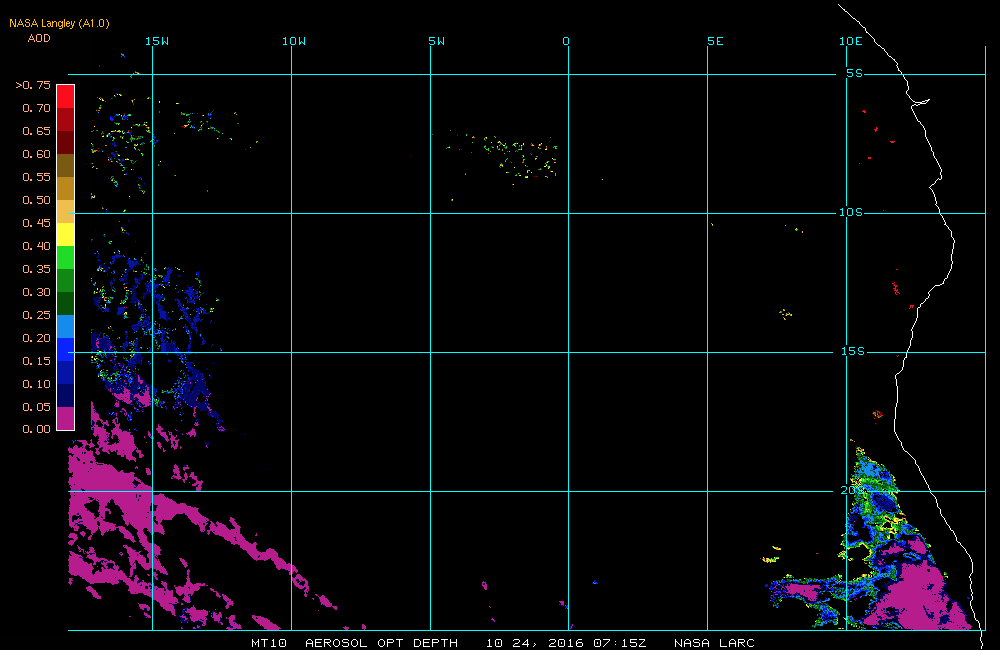Choose the medium green swatch between 0.35 and 0.30

pyautogui.click(x=66, y=280)
